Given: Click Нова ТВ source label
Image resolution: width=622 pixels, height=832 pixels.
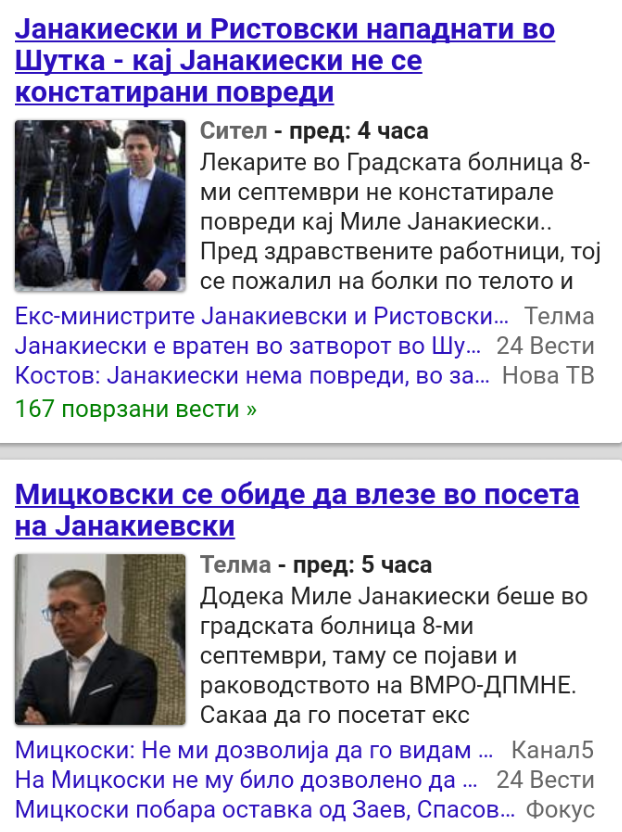Looking at the screenshot, I should 548,376.
